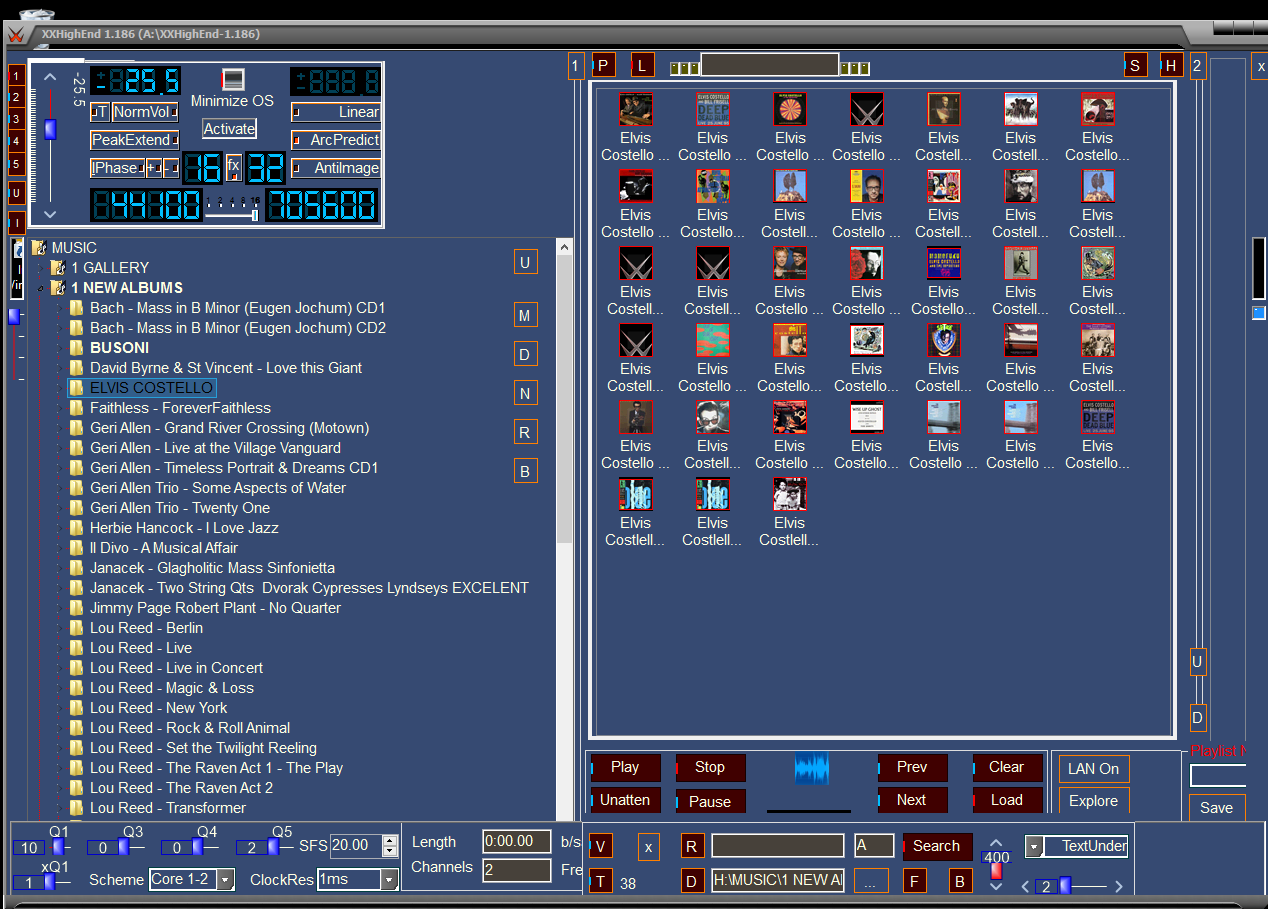Click preset button 1 on left strip

pyautogui.click(x=16, y=76)
